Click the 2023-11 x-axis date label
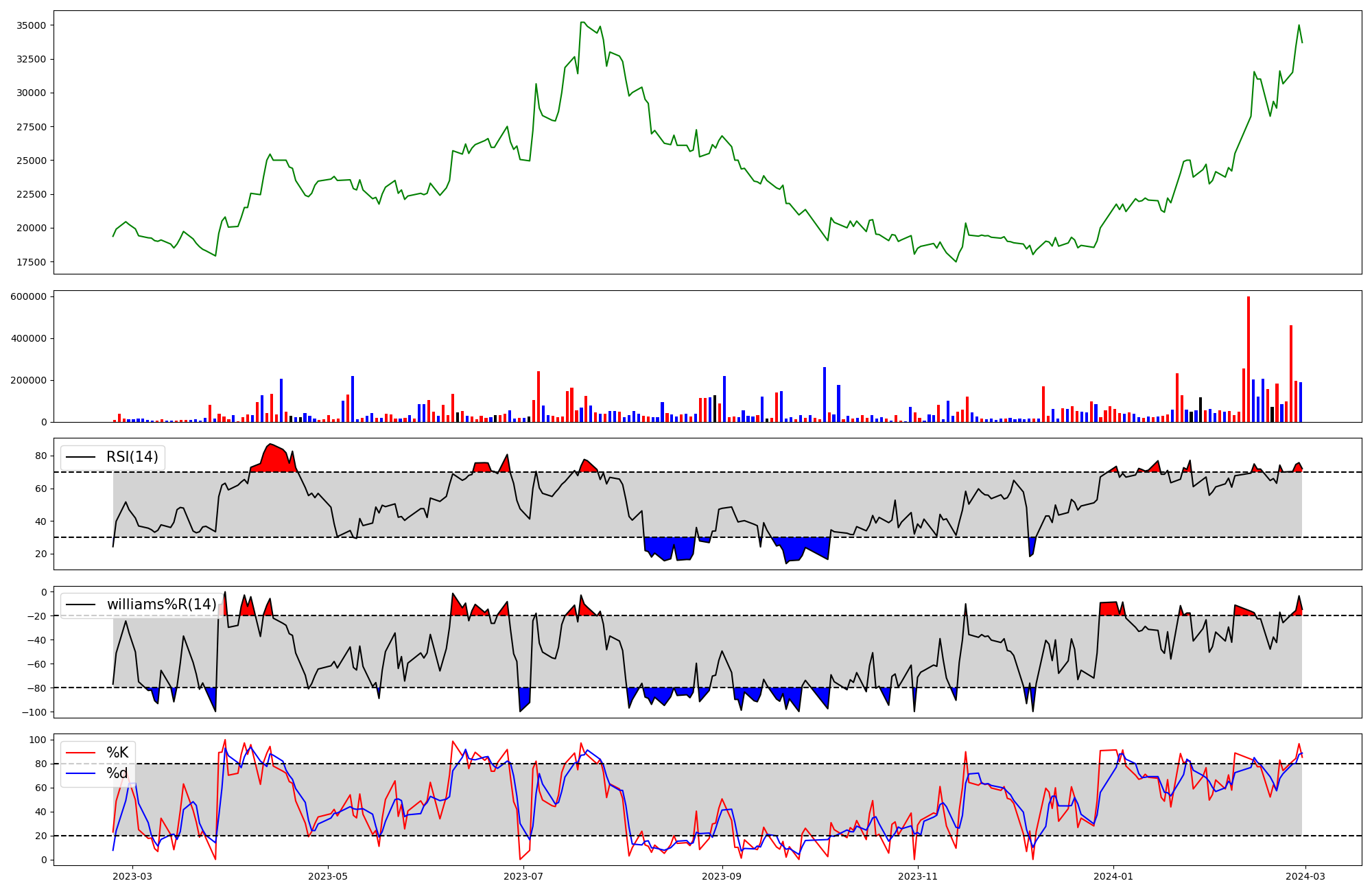Image resolution: width=1372 pixels, height=892 pixels. pos(918,876)
